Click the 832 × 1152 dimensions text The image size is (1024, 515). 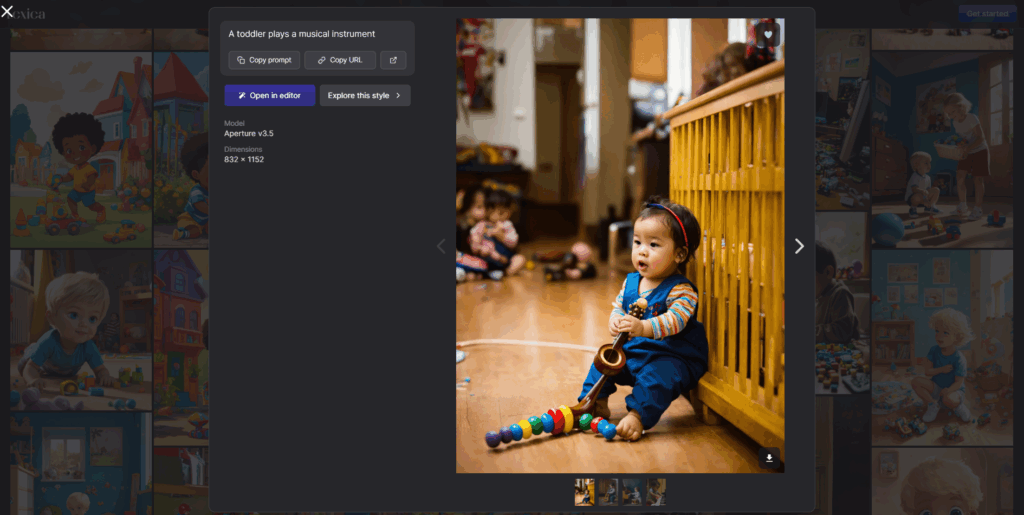(x=244, y=159)
